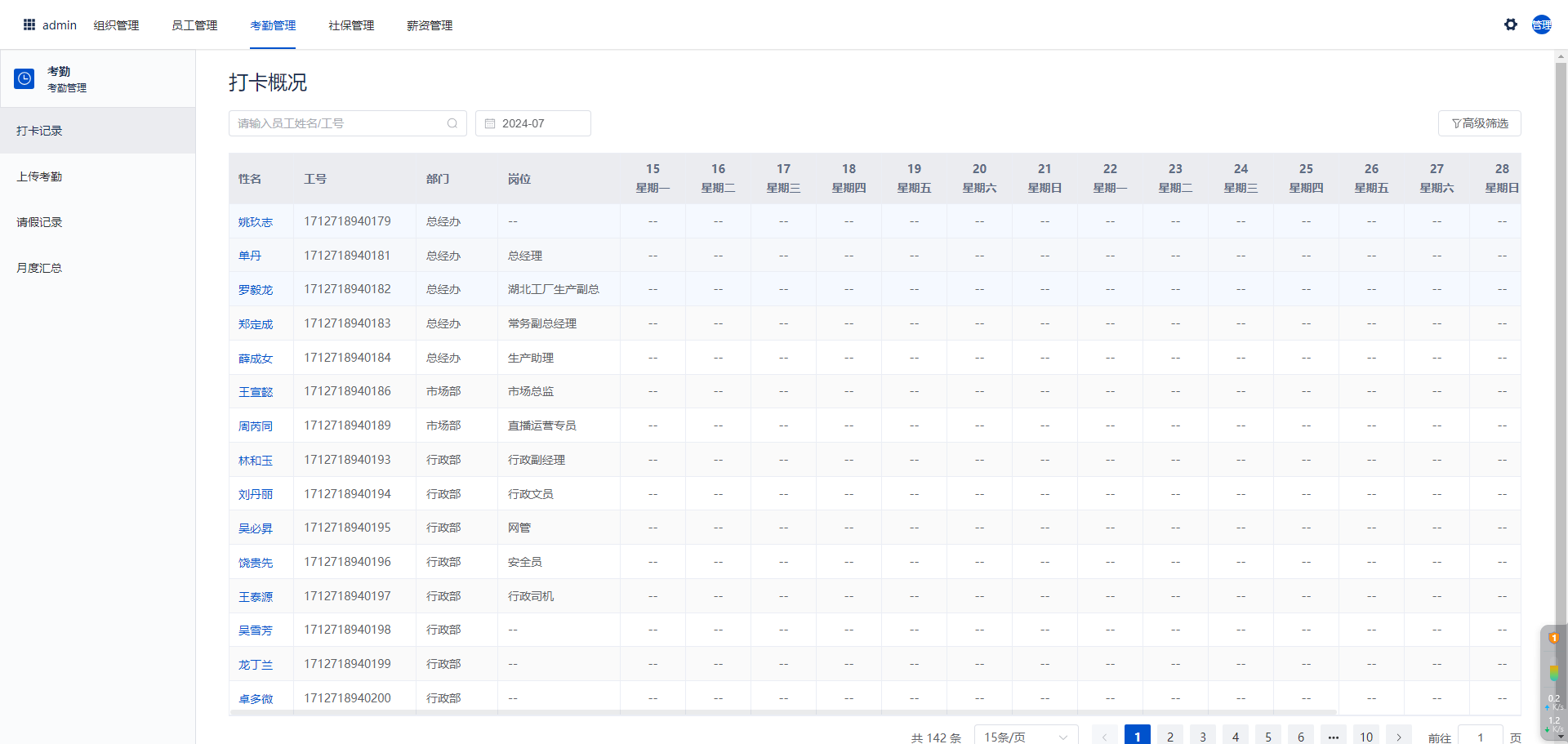
Task: Open employee 姚玖志 name link
Action: coord(256,222)
